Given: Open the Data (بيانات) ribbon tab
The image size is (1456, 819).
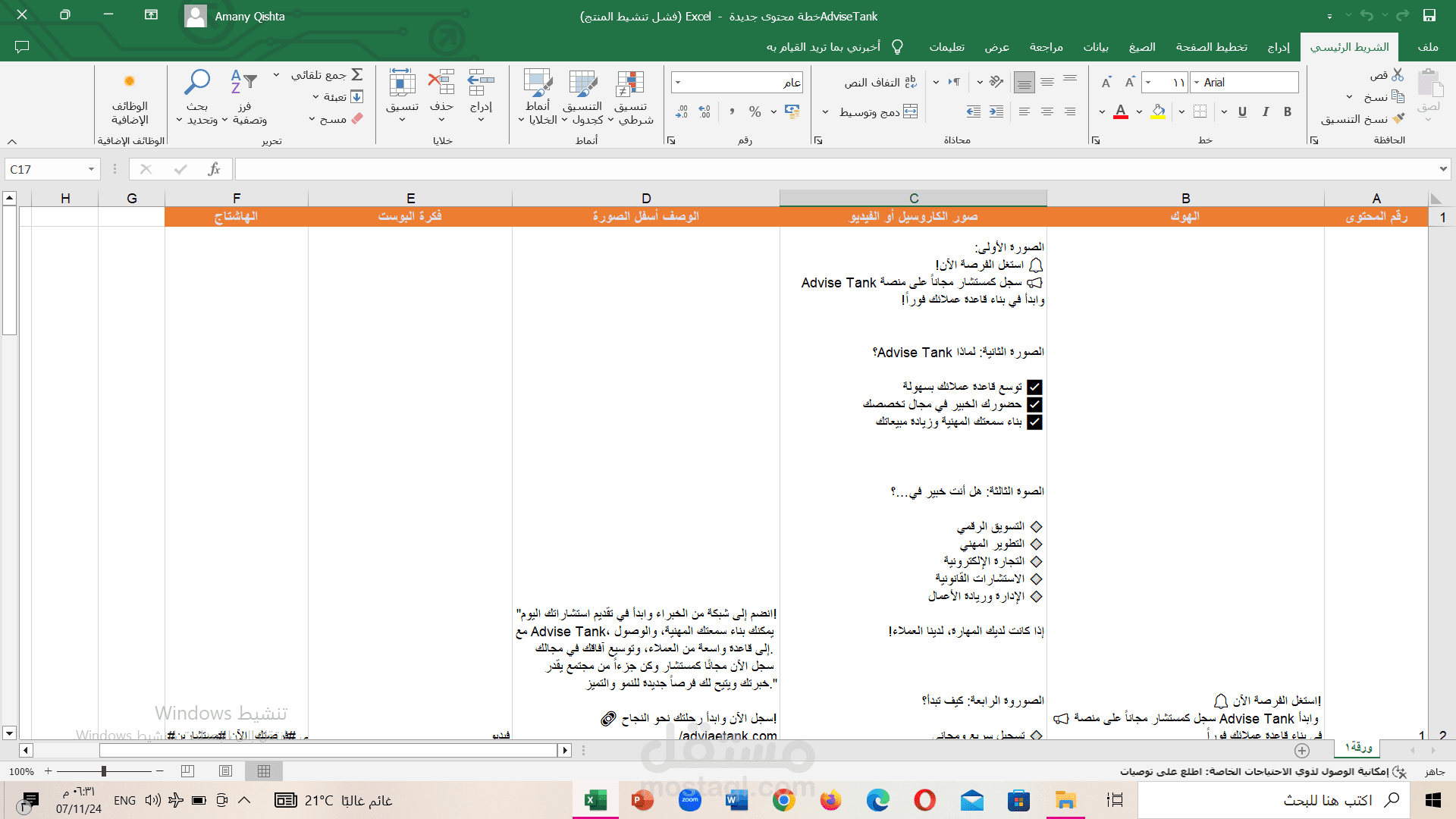Looking at the screenshot, I should click(1095, 47).
